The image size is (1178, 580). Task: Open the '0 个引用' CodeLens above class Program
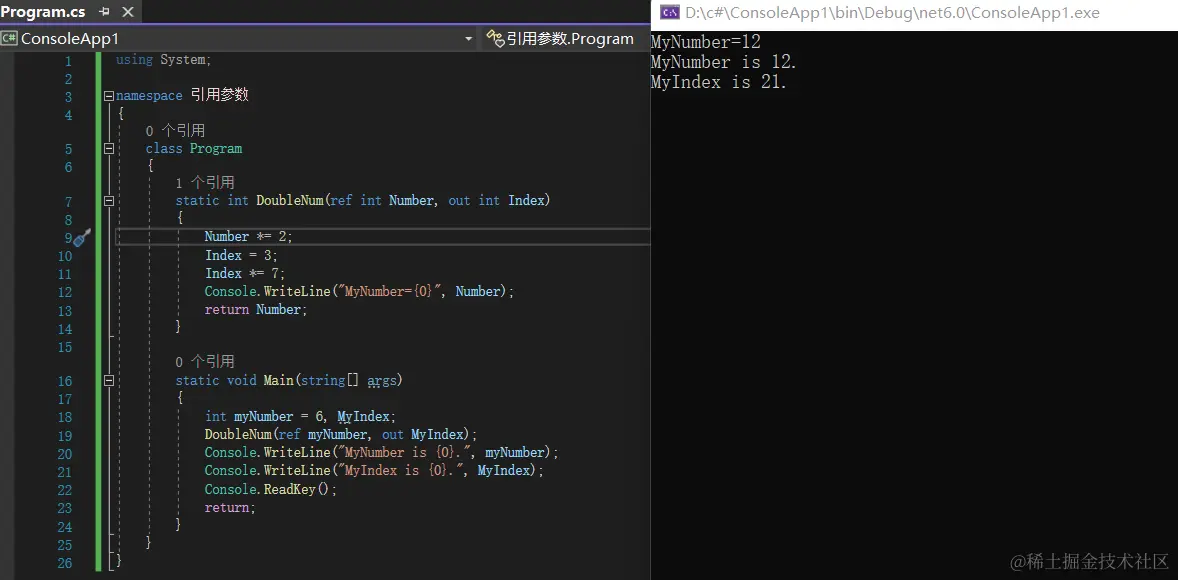175,131
